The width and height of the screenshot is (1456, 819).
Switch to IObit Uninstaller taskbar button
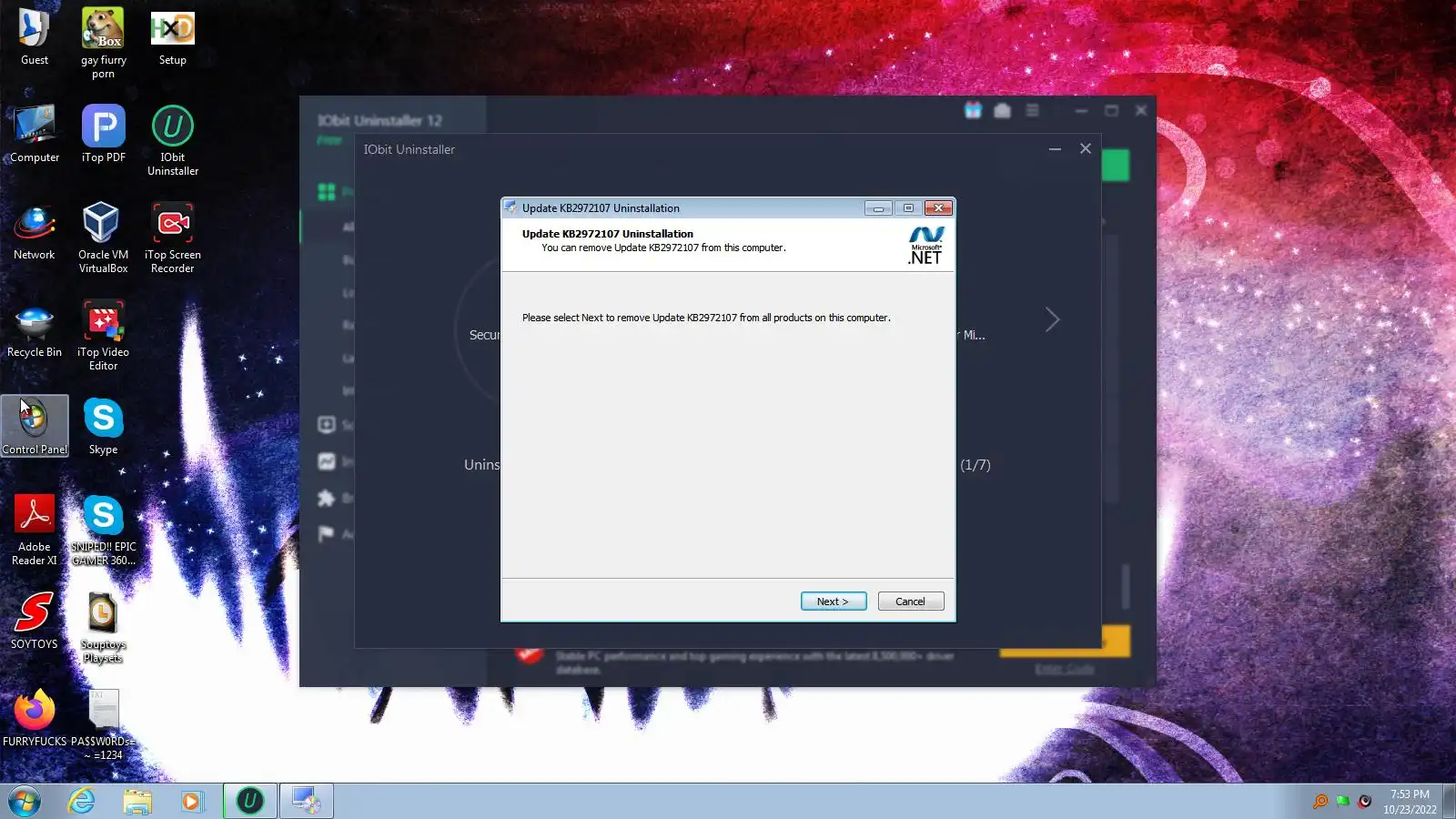click(x=250, y=801)
